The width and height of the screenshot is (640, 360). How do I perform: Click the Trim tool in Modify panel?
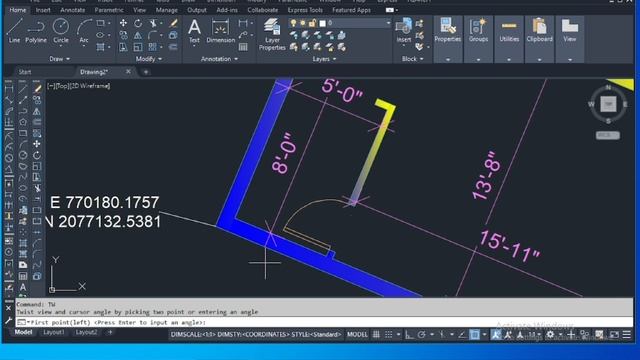pos(153,23)
